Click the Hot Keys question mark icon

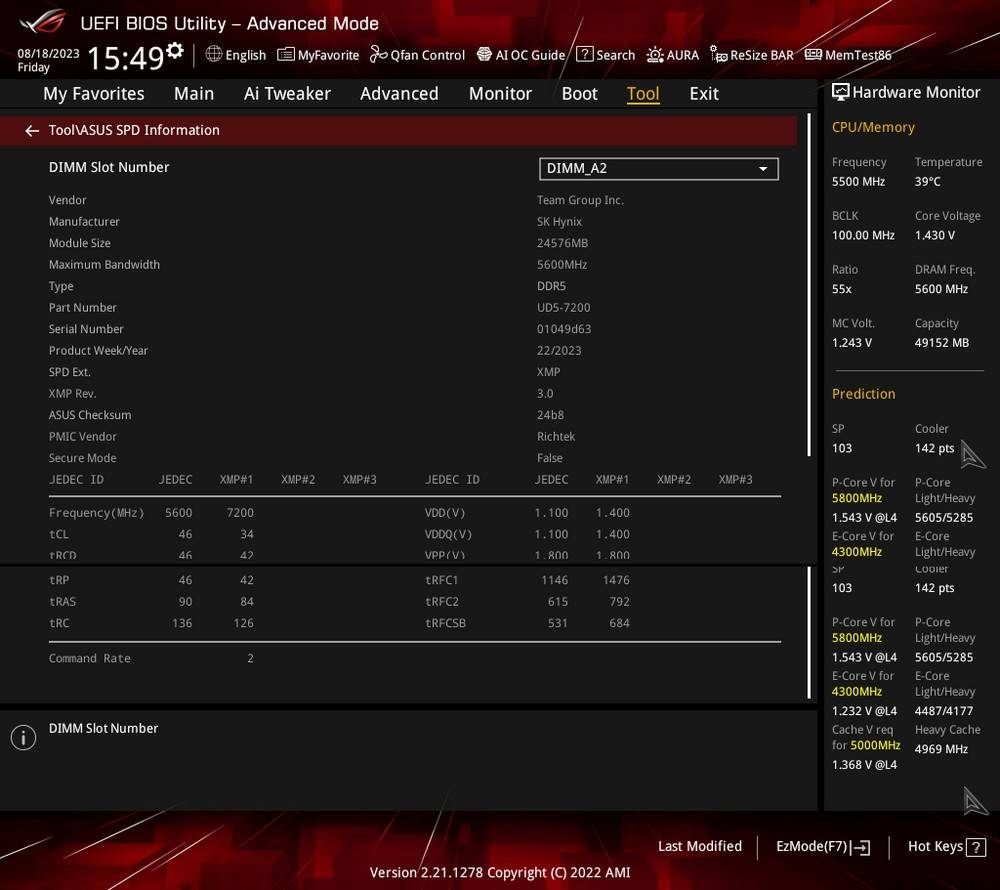(x=976, y=847)
